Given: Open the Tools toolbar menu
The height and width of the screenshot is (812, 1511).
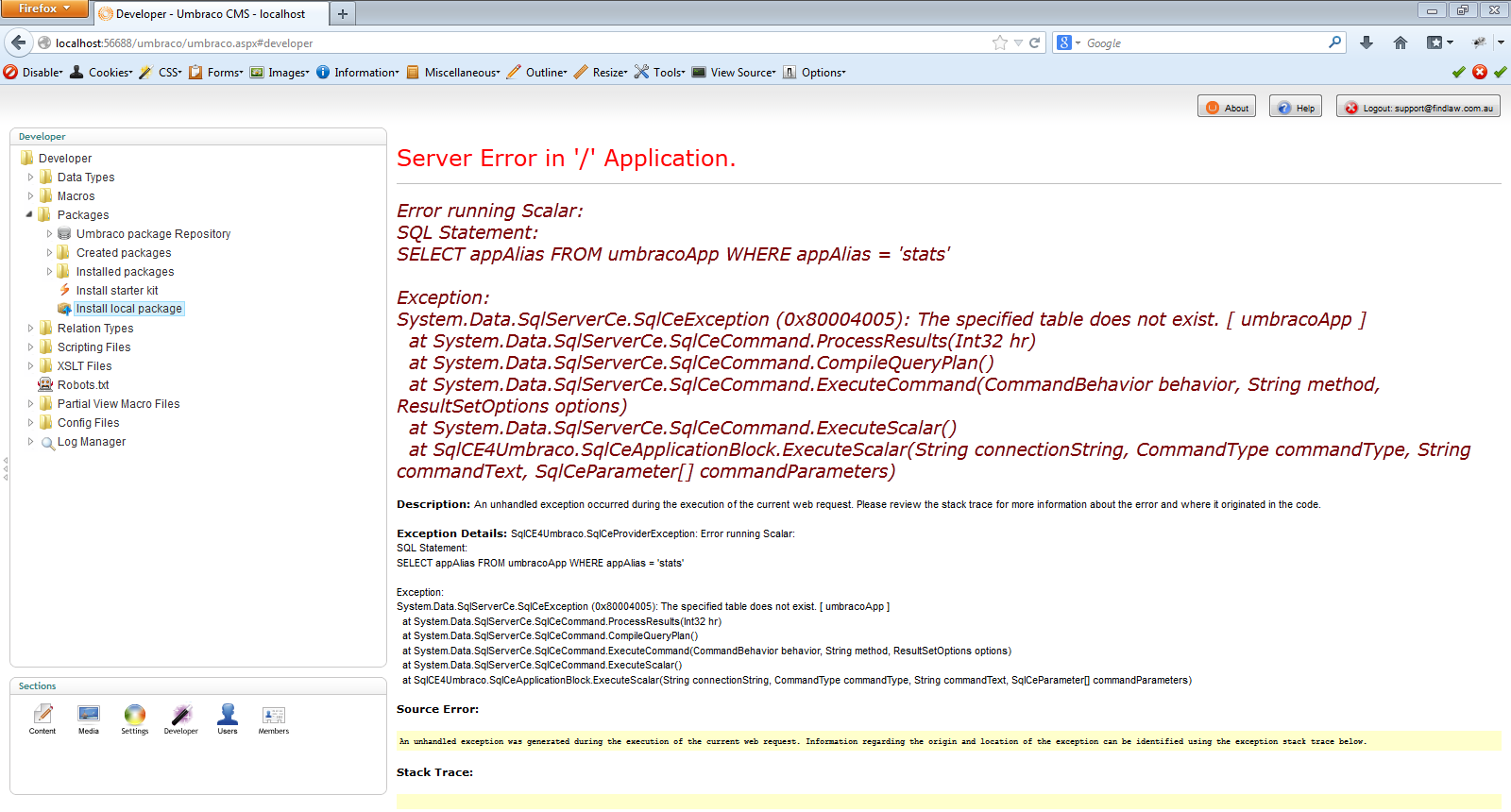Looking at the screenshot, I should [660, 72].
